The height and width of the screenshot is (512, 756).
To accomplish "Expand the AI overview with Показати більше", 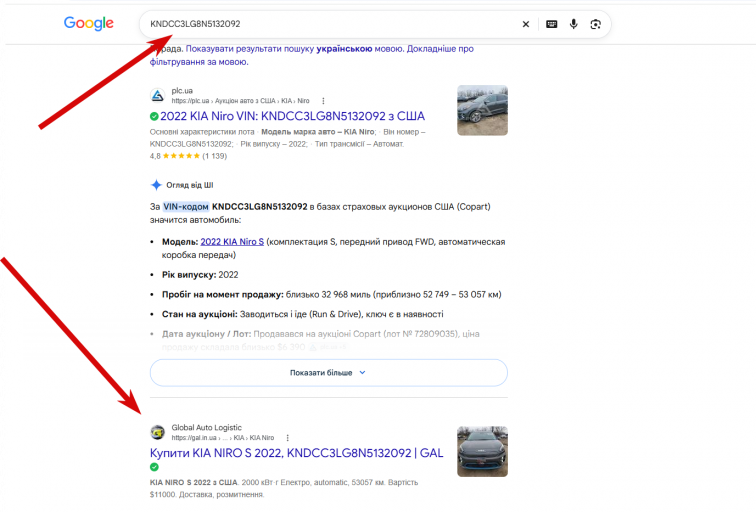I will point(328,373).
